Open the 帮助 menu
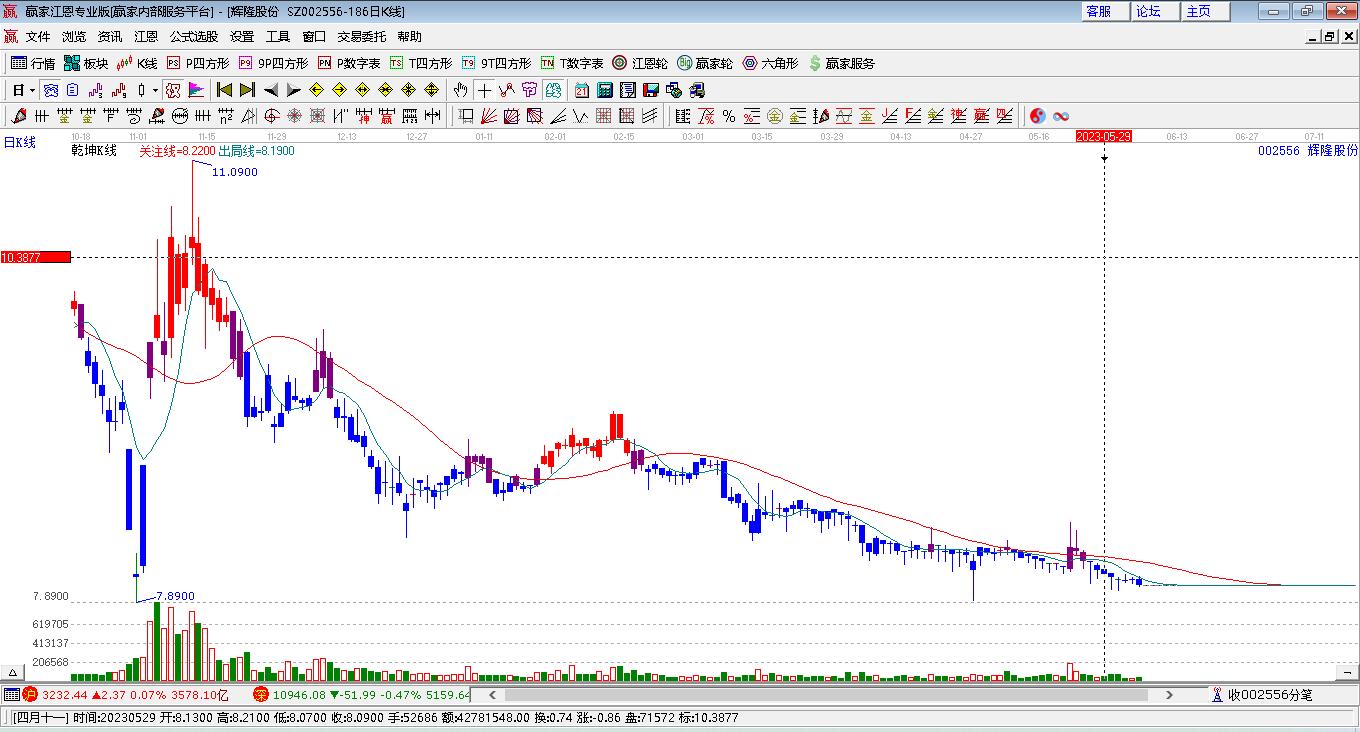This screenshot has height=732, width=1360. click(410, 37)
